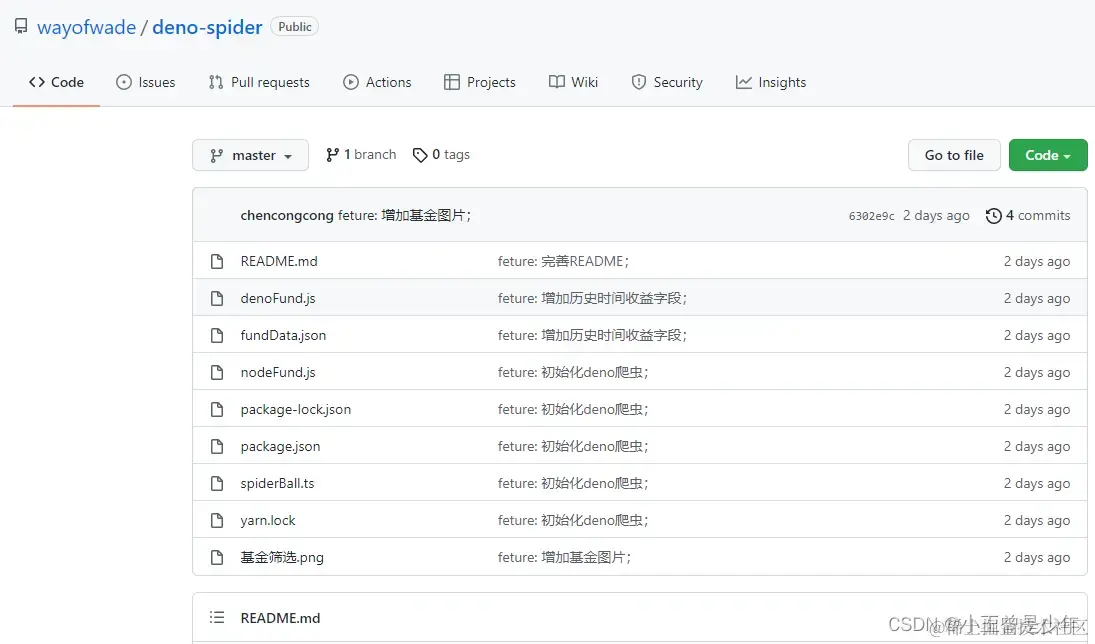The width and height of the screenshot is (1095, 644).
Task: Open the deno-spider repository link
Action: coord(207,27)
